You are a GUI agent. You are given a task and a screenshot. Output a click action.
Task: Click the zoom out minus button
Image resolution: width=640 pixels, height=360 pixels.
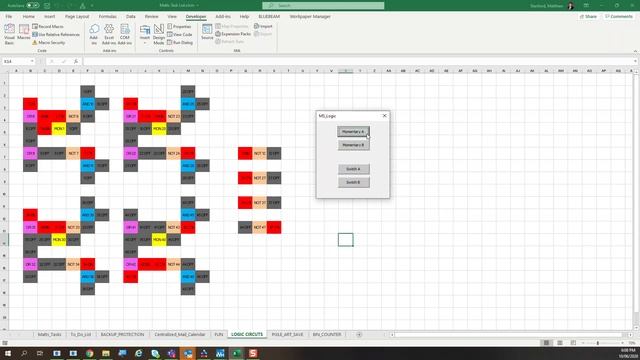pos(583,343)
